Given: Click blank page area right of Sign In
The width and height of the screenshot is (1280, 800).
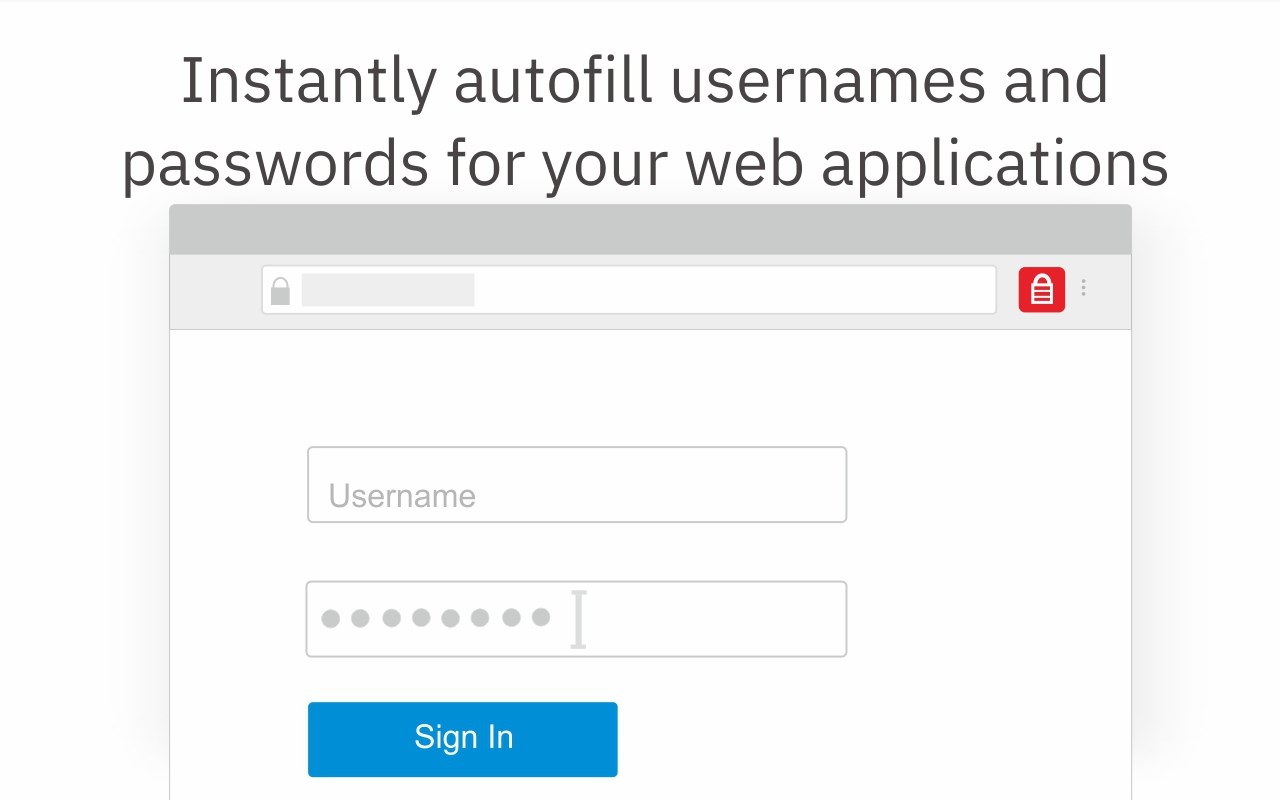Looking at the screenshot, I should (x=870, y=739).
